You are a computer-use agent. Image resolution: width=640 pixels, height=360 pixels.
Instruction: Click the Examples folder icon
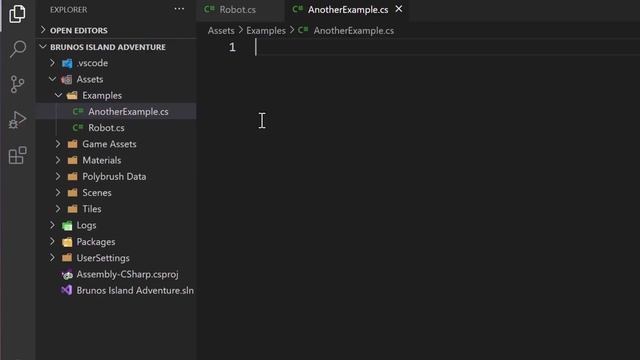click(72, 96)
